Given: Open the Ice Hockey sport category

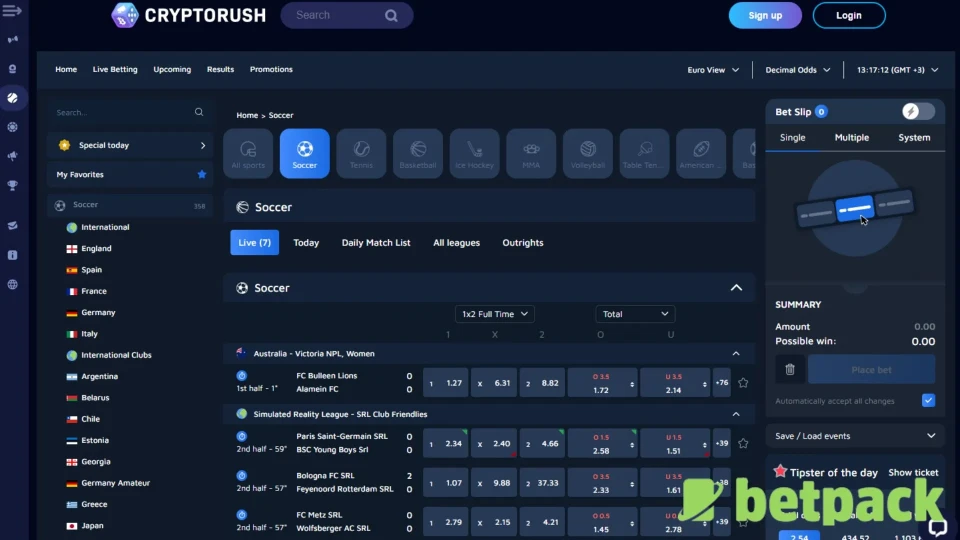Looking at the screenshot, I should (x=474, y=153).
